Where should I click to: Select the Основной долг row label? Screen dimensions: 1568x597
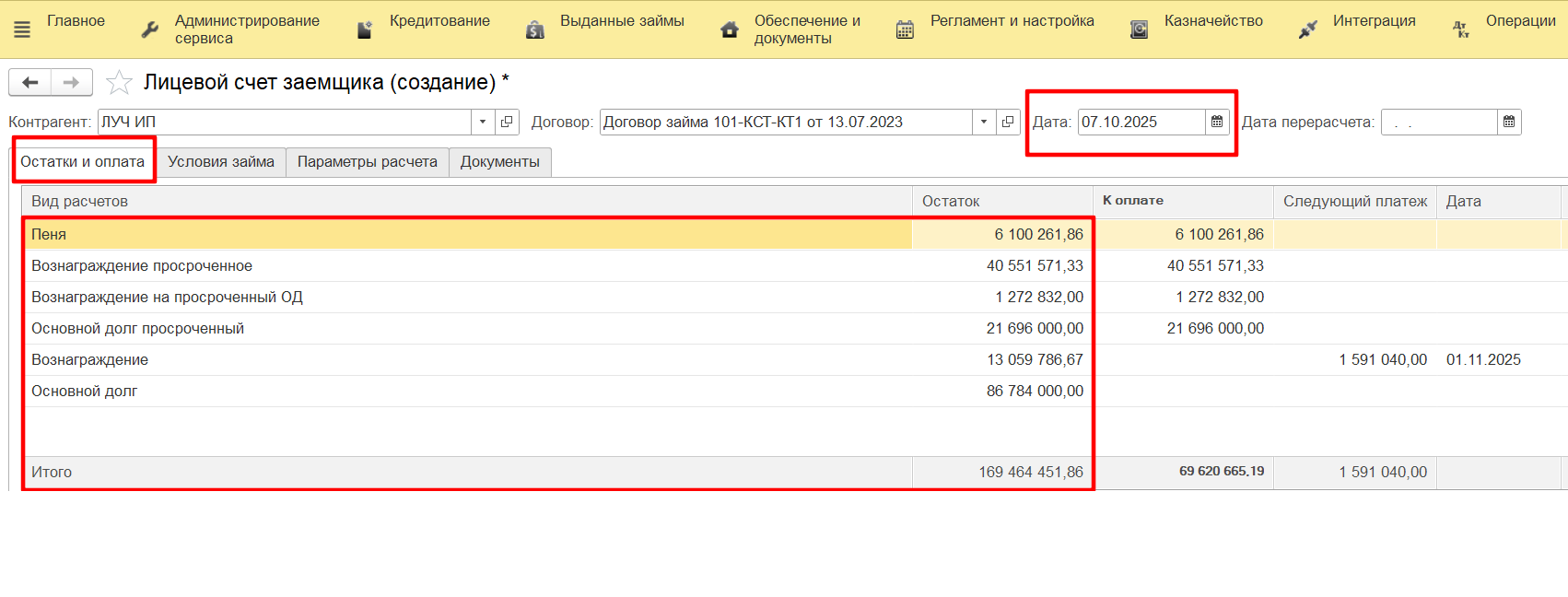coord(84,391)
